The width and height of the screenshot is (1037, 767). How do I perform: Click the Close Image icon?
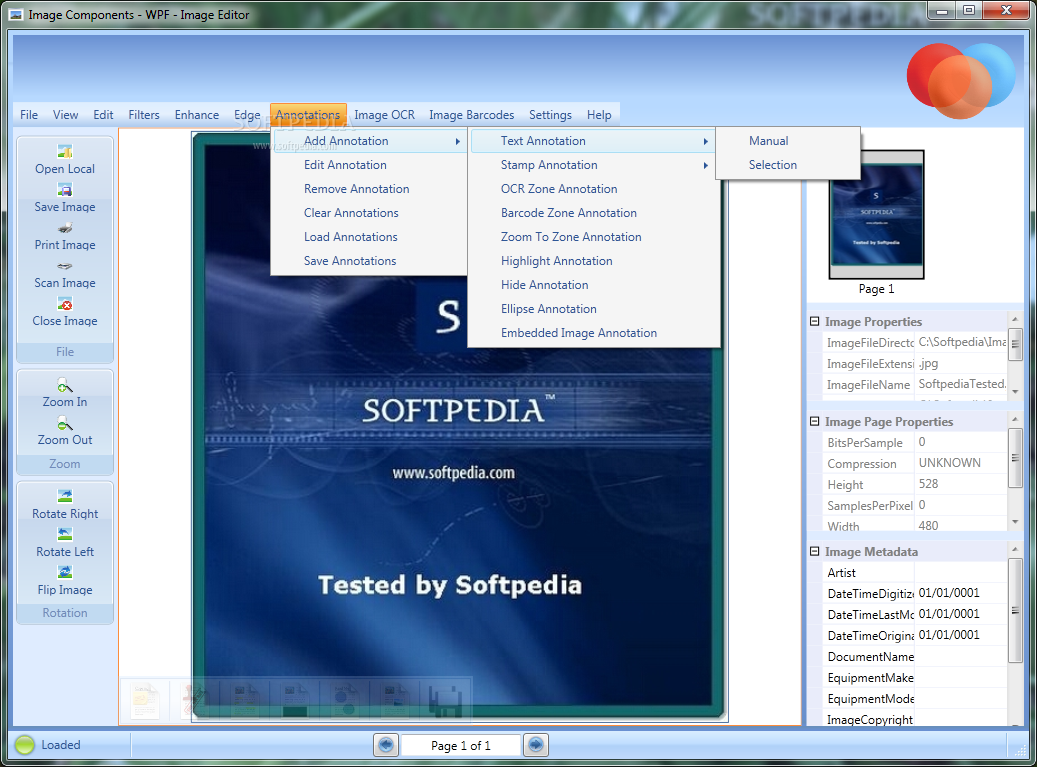[65, 304]
